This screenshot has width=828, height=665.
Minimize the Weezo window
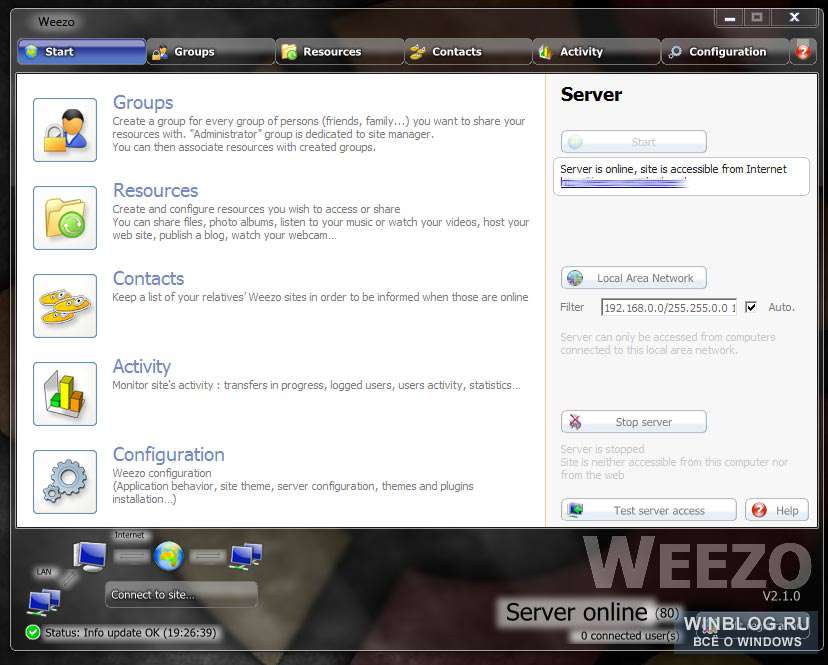[x=730, y=18]
